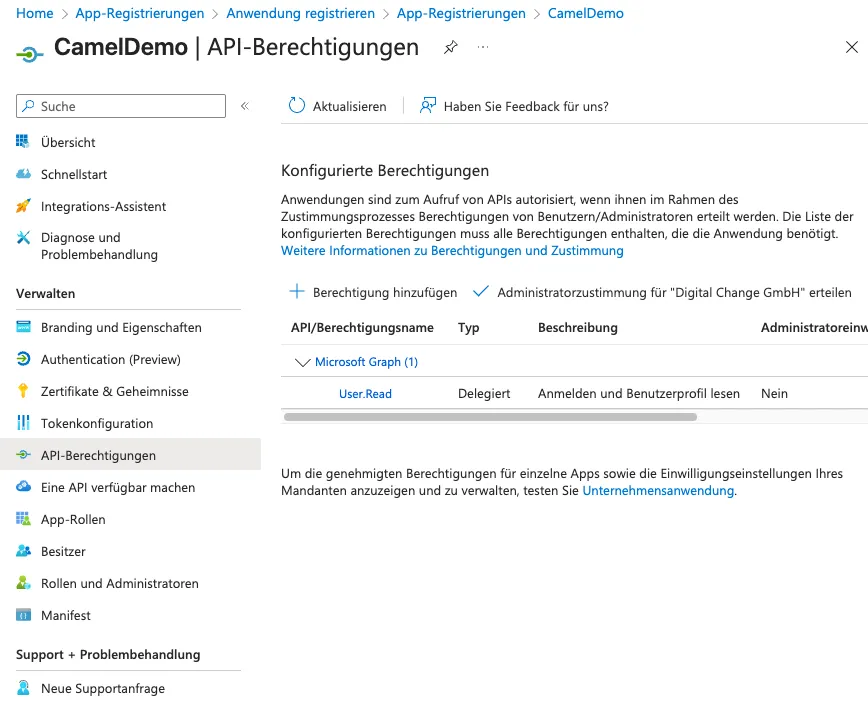Sort by API/Berechtigungsname column header
This screenshot has width=868, height=707.
[362, 328]
